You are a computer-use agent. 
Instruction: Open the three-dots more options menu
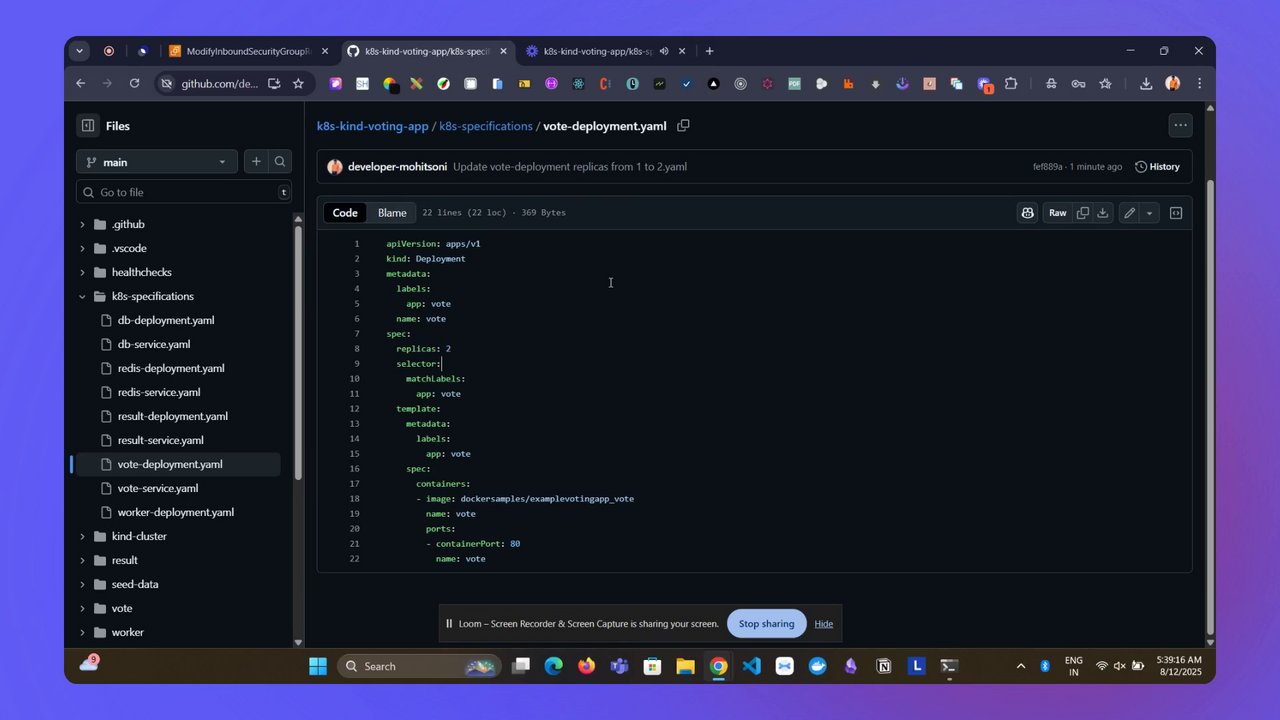tap(1180, 126)
